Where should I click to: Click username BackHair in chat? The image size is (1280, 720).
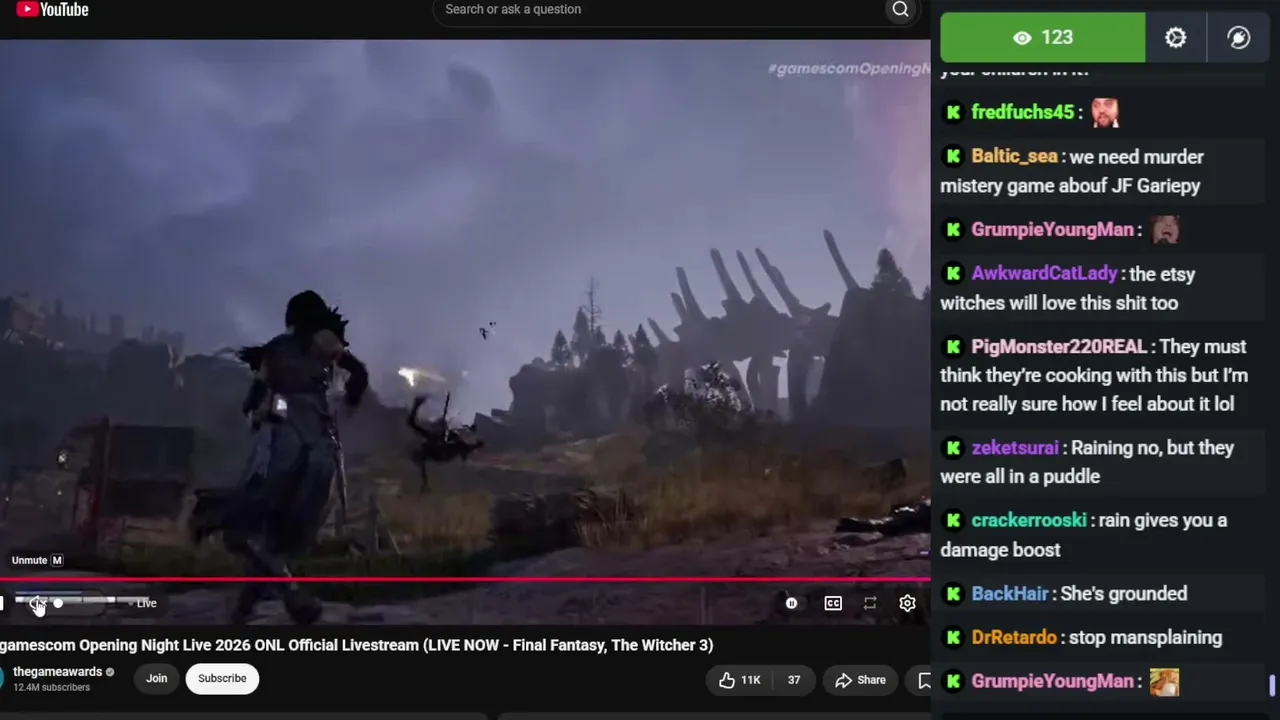pos(1010,593)
